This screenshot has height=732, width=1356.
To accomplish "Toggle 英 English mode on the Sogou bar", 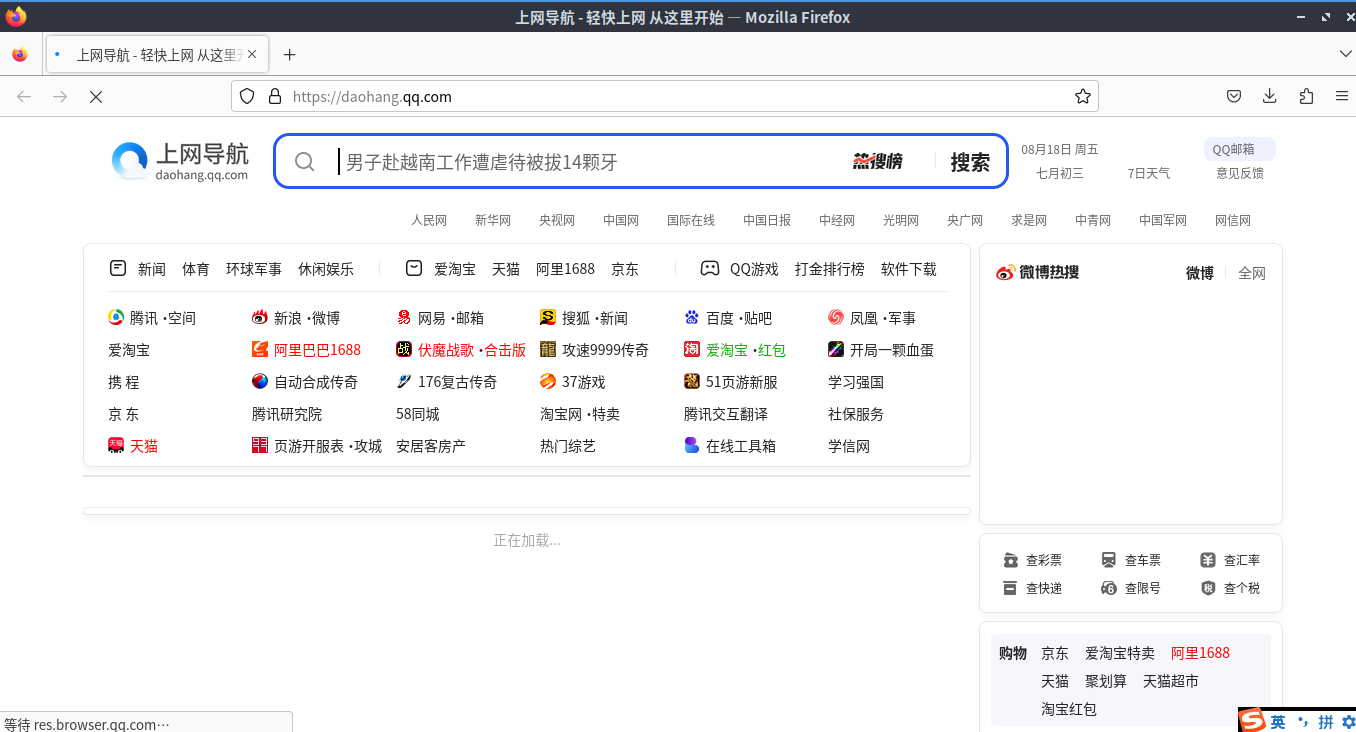I will pos(1277,721).
